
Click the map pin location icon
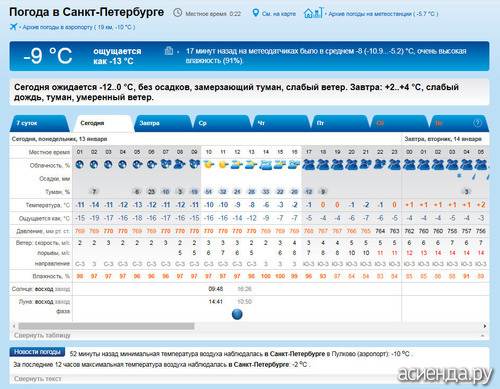(255, 13)
